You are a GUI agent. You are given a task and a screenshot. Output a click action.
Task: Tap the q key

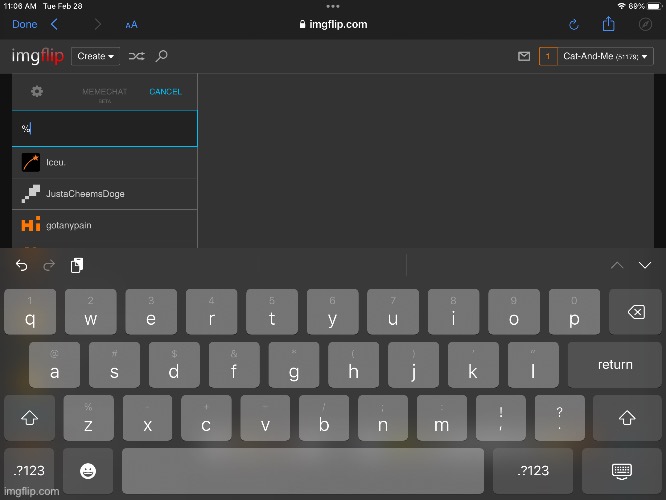(x=30, y=312)
